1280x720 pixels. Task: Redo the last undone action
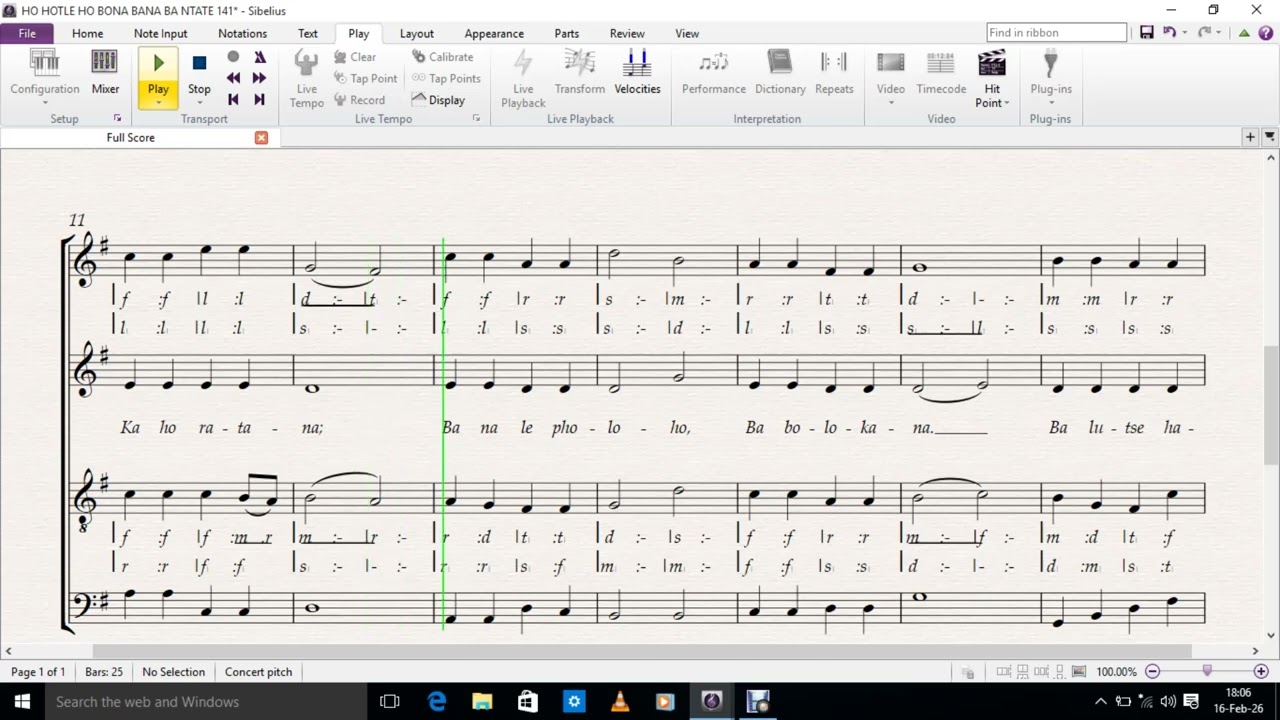tap(1205, 33)
